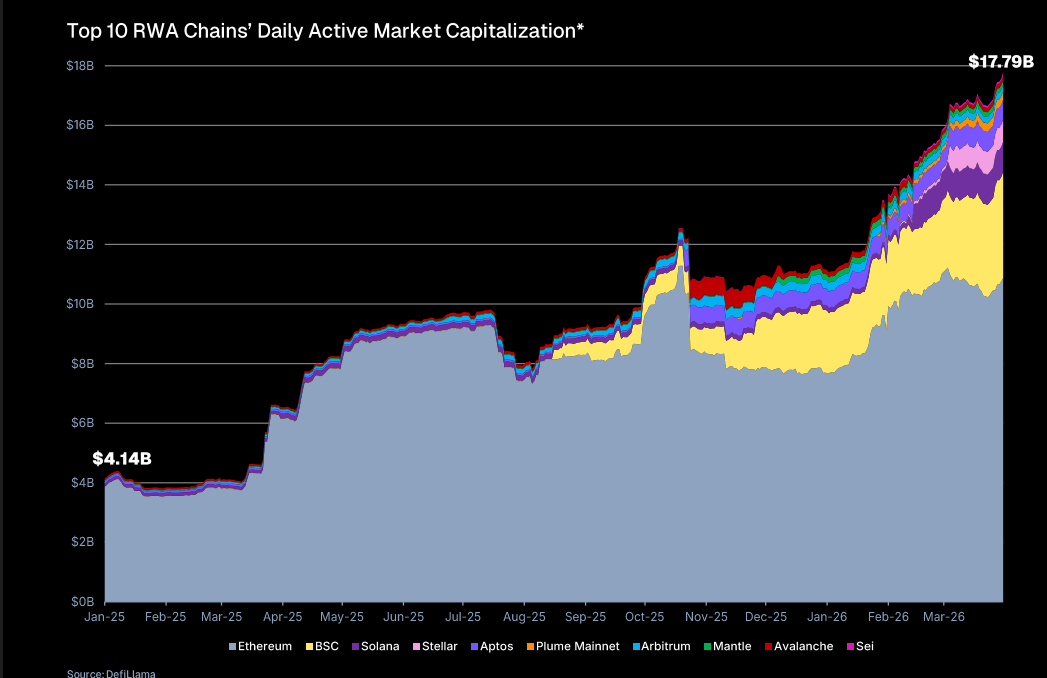Click the $10B y-axis label
1047x678 pixels.
pyautogui.click(x=80, y=304)
